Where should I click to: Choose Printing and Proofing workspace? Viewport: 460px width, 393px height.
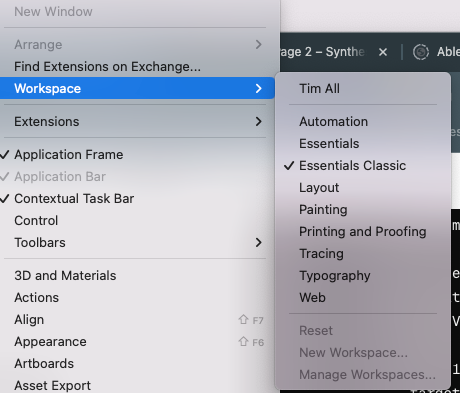click(x=363, y=232)
